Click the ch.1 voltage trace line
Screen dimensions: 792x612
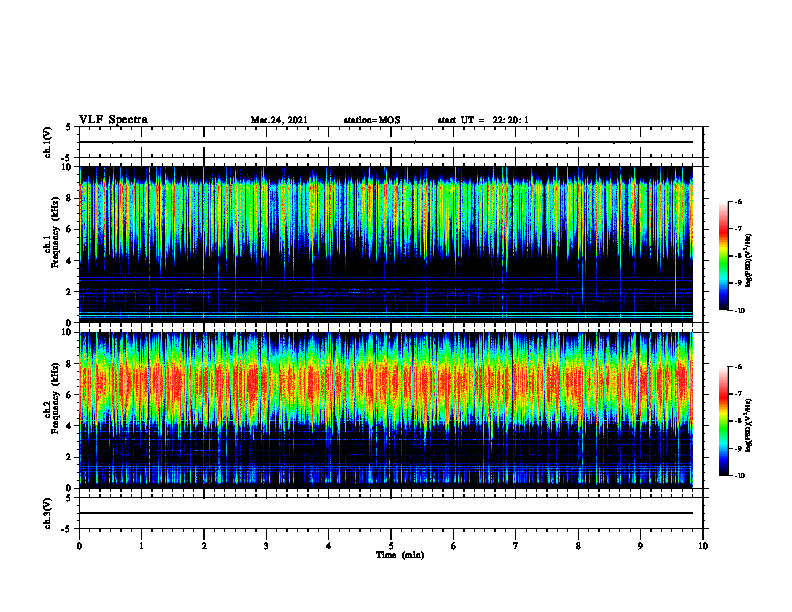386,142
